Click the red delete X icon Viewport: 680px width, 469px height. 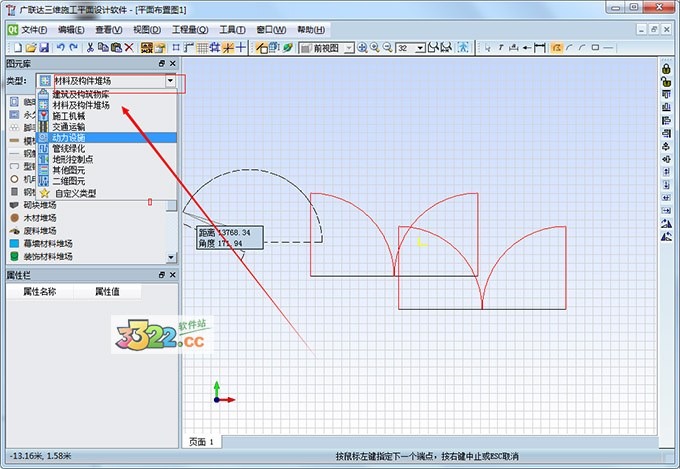(129, 47)
